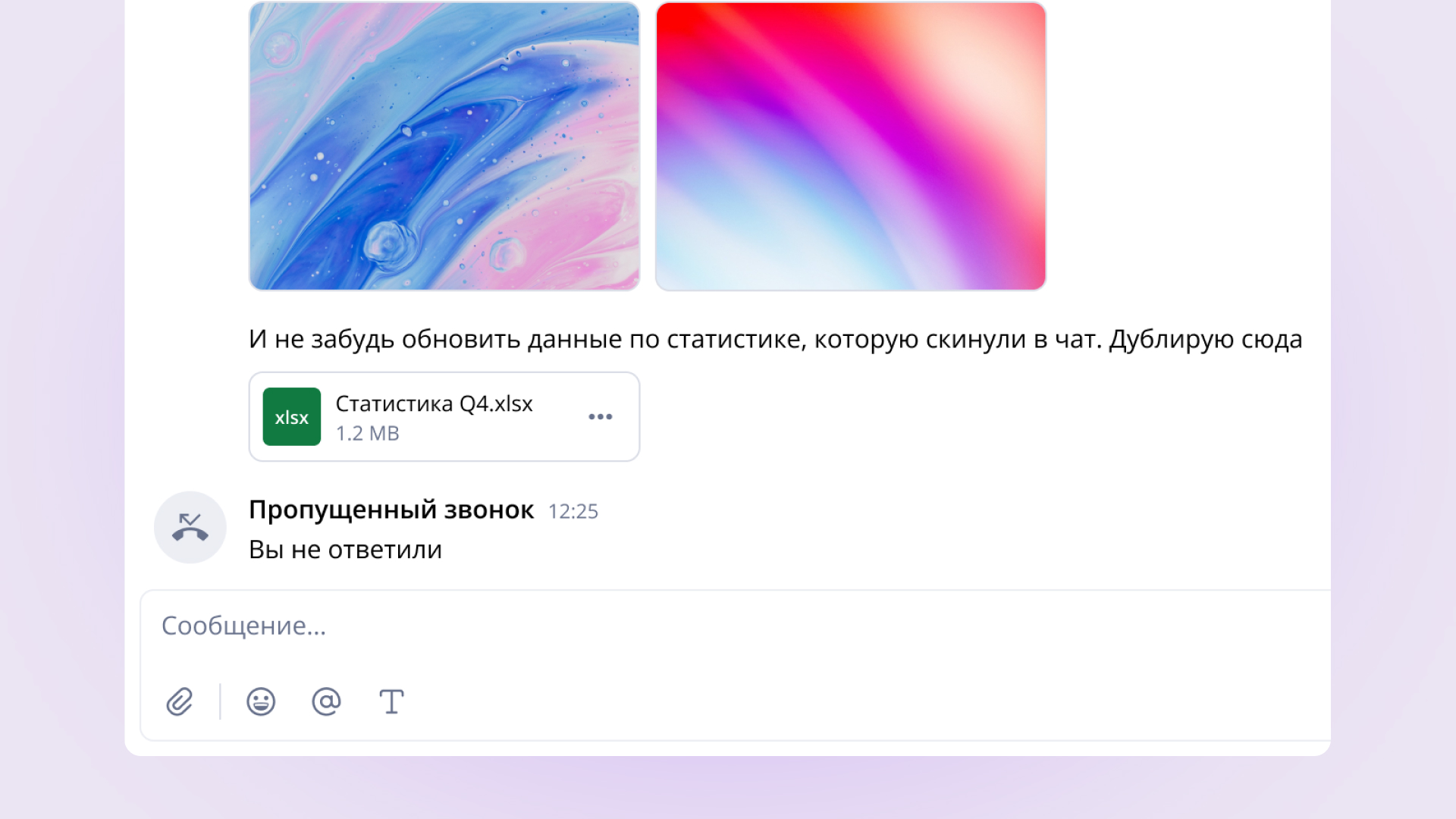Screen dimensions: 1456x819
Task: Open text formatting with the T icon
Action: pyautogui.click(x=391, y=701)
